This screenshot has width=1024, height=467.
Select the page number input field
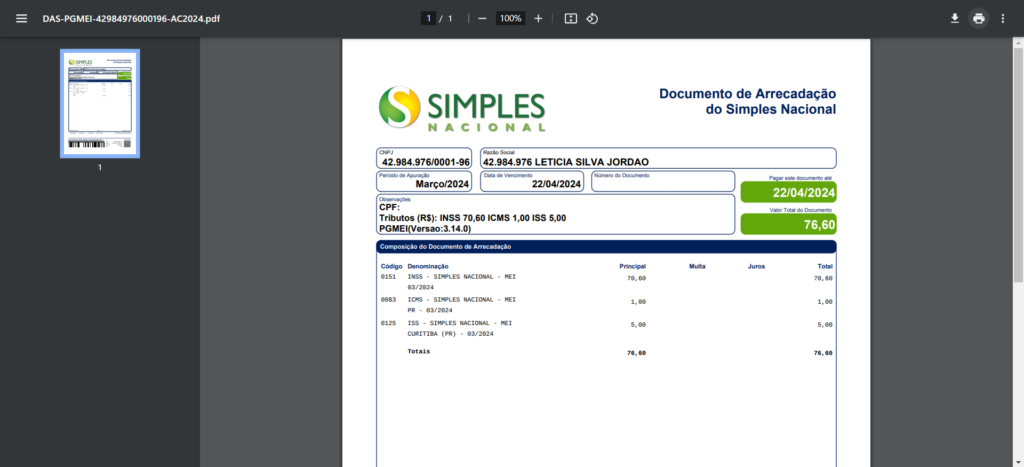428,18
